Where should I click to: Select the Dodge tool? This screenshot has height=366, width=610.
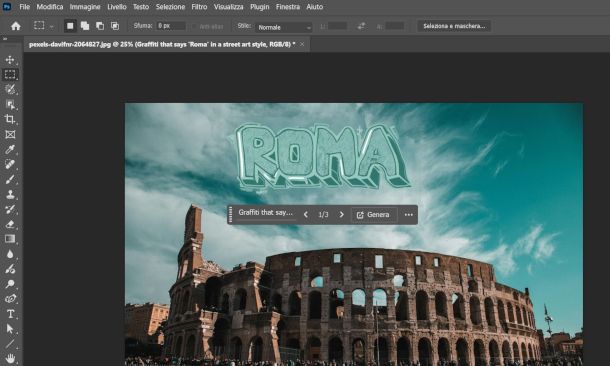click(x=10, y=284)
